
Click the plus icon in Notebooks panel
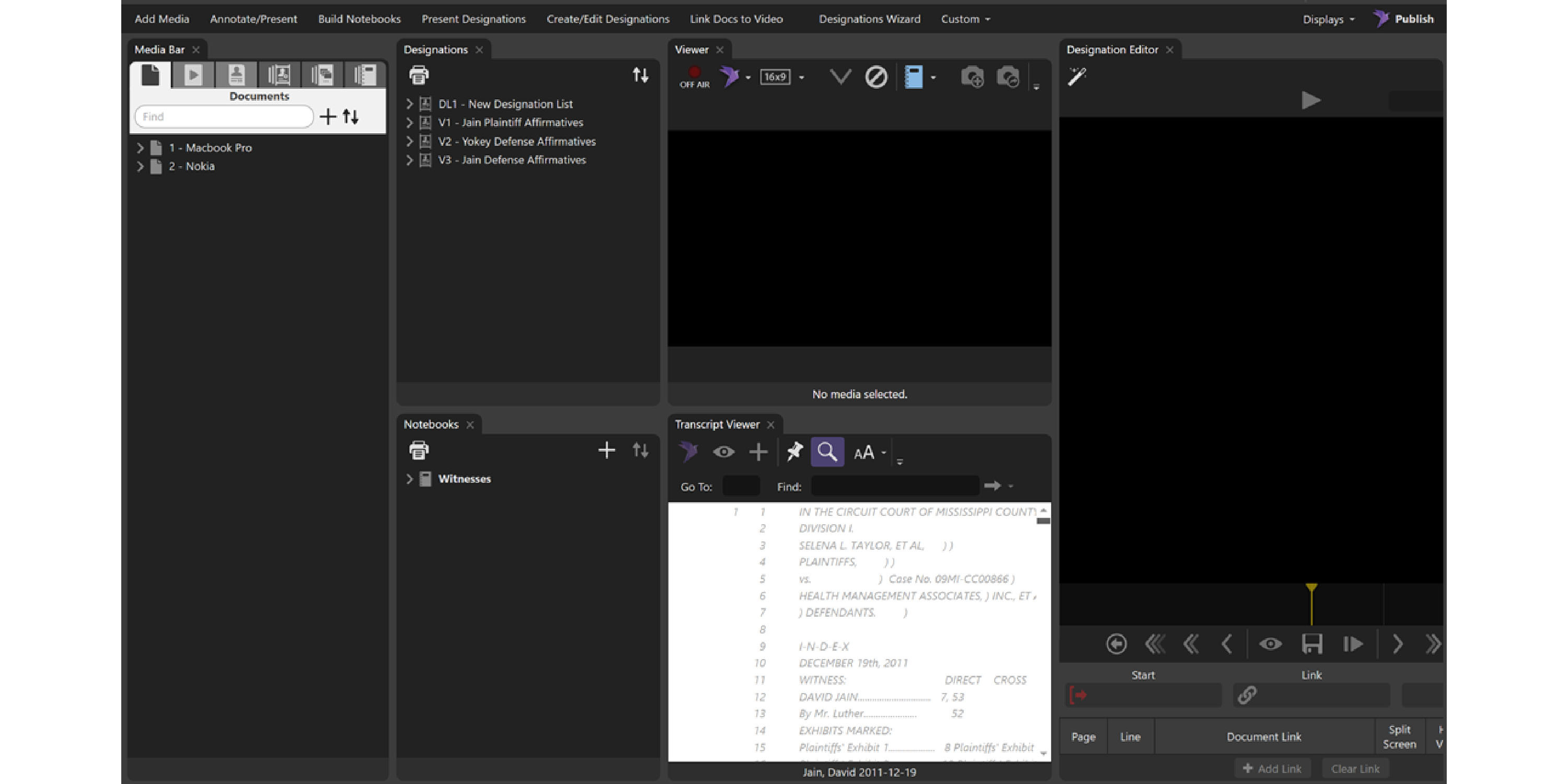[x=606, y=451]
